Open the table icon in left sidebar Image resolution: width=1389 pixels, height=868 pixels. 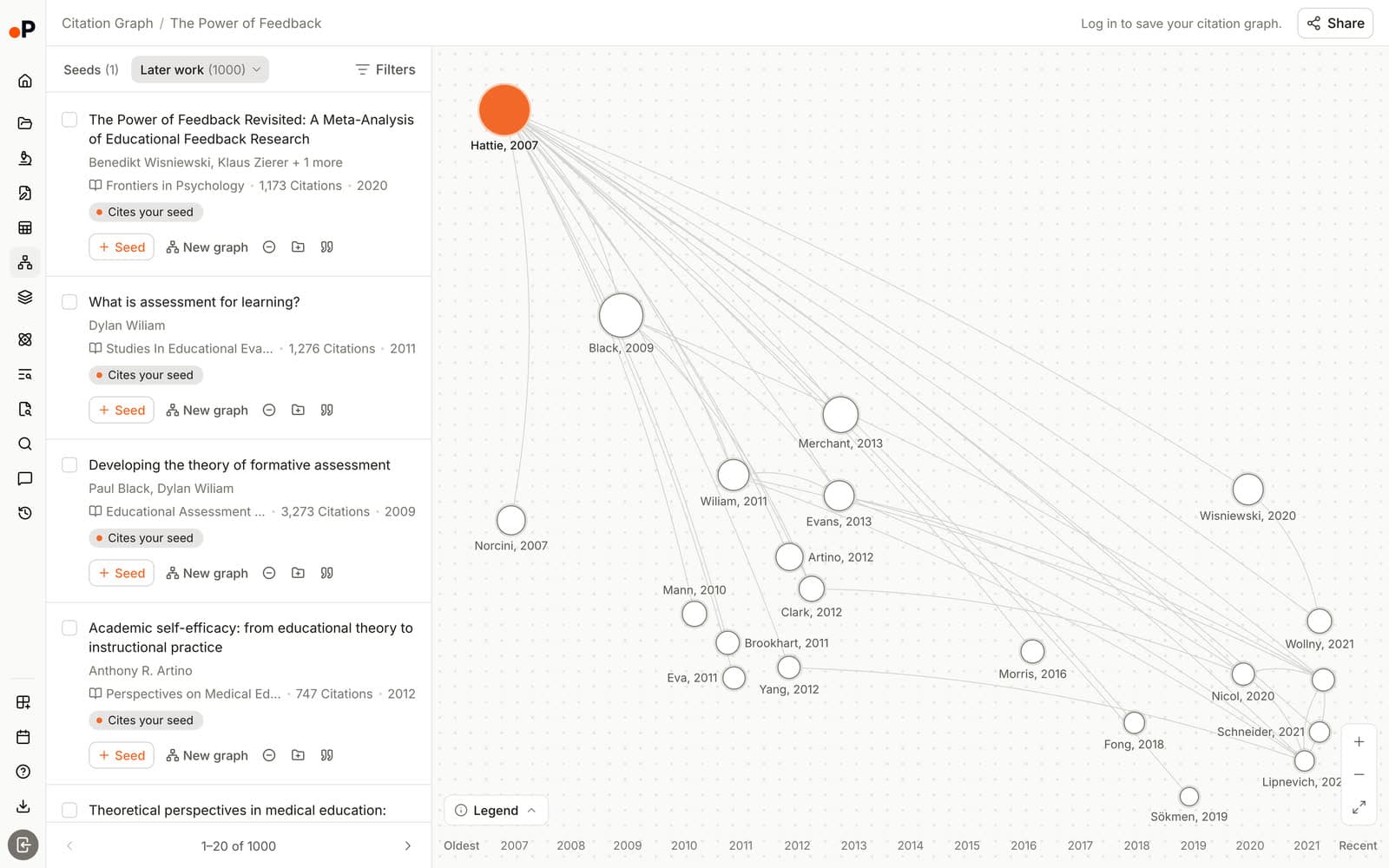24,227
